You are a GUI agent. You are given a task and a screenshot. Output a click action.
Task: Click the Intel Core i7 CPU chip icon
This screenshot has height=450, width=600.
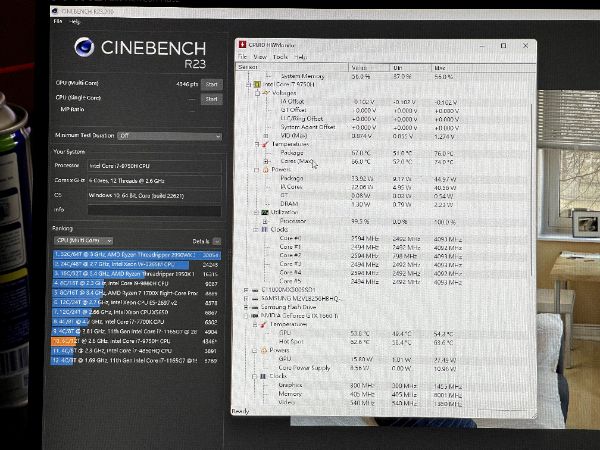258,84
